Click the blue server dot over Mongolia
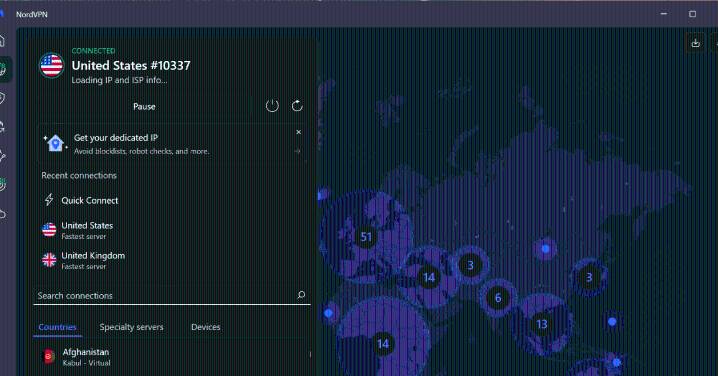The image size is (718, 376). pyautogui.click(x=545, y=249)
